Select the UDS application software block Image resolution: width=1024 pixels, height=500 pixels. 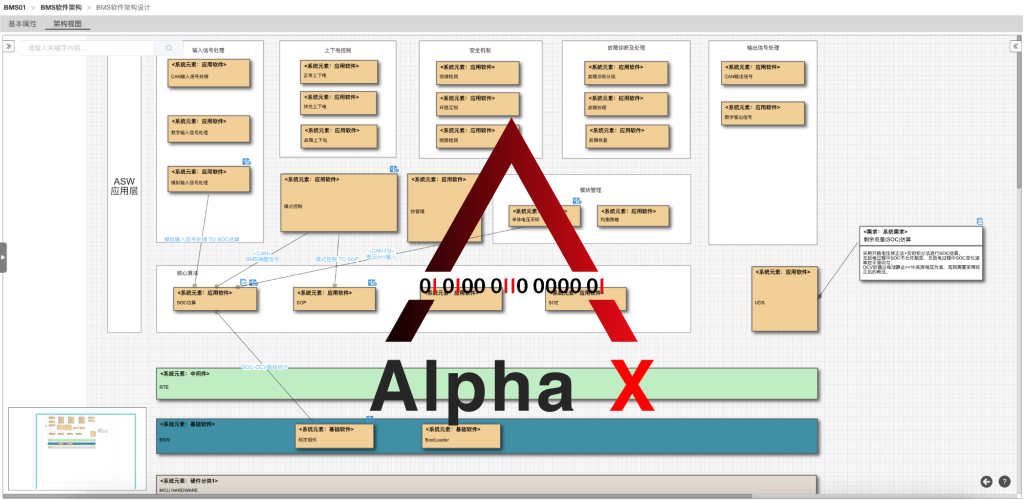785,297
